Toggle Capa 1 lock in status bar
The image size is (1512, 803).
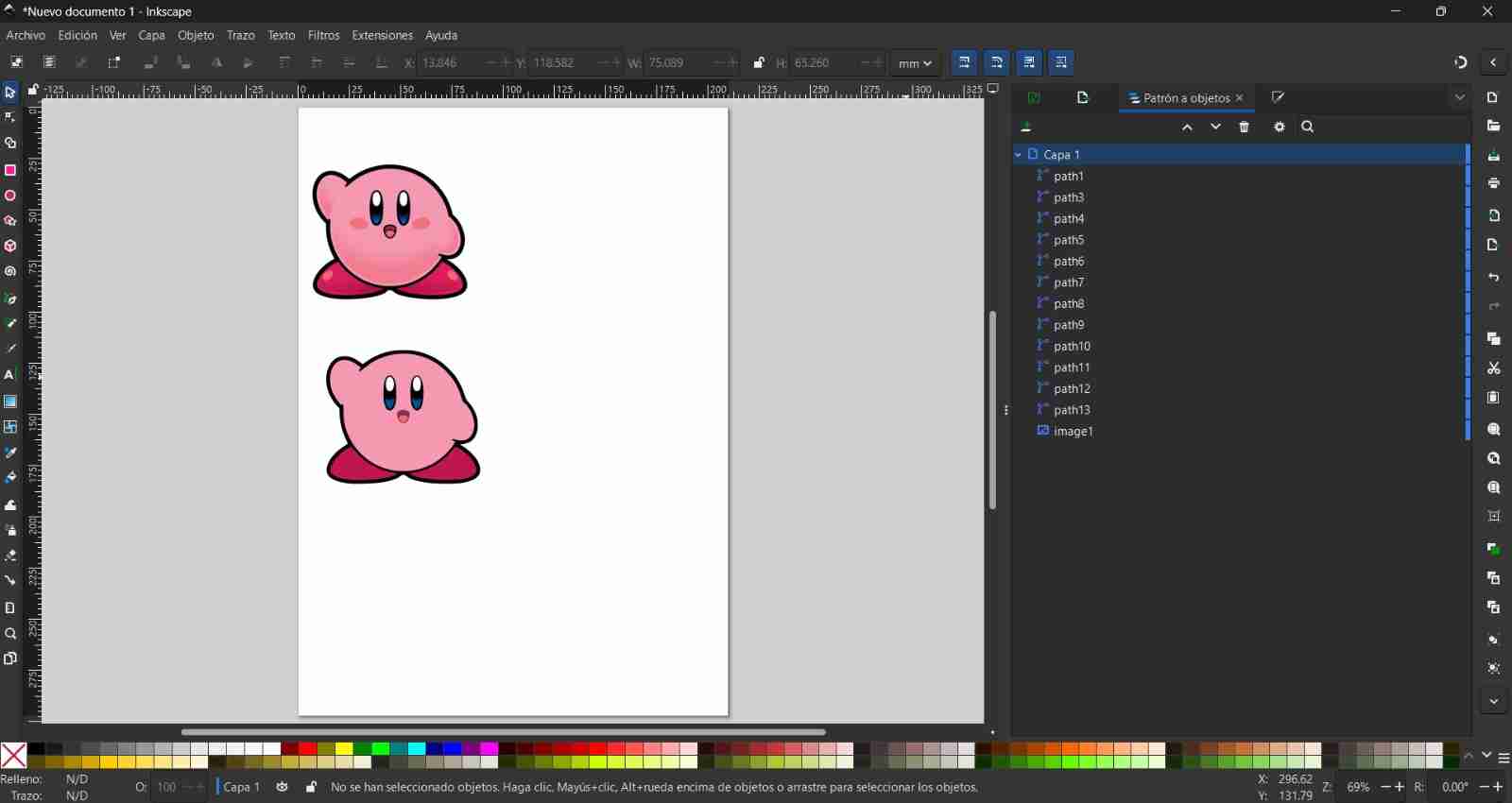point(311,787)
